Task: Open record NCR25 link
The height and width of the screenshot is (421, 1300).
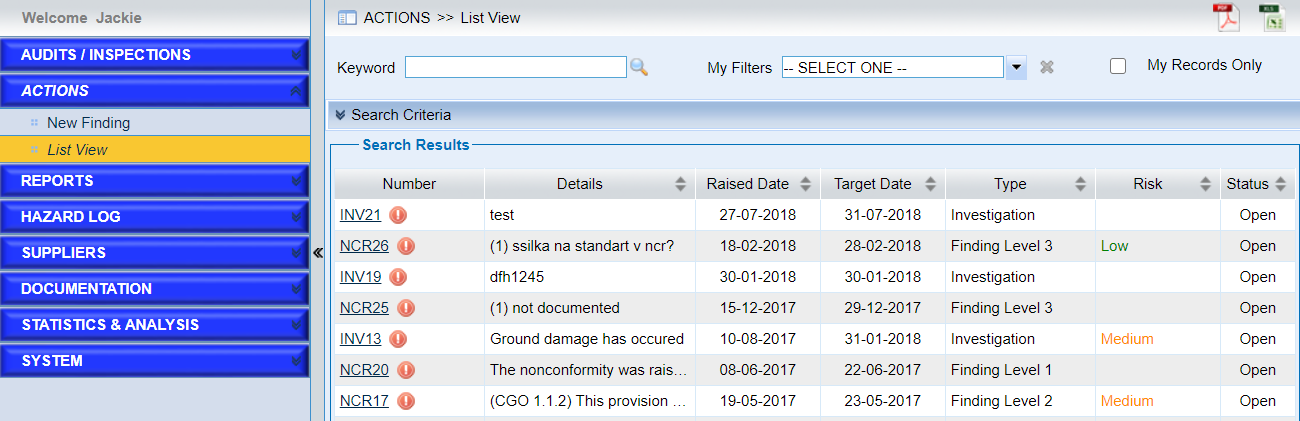Action: 364,308
